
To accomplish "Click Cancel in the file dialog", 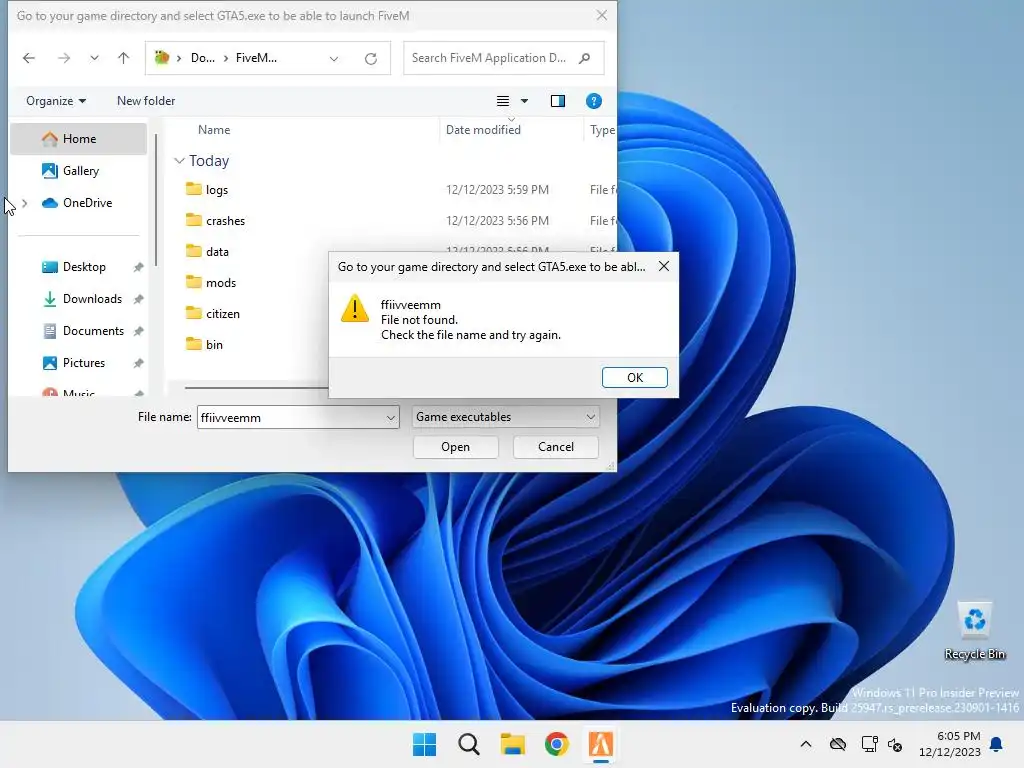I will tap(556, 447).
